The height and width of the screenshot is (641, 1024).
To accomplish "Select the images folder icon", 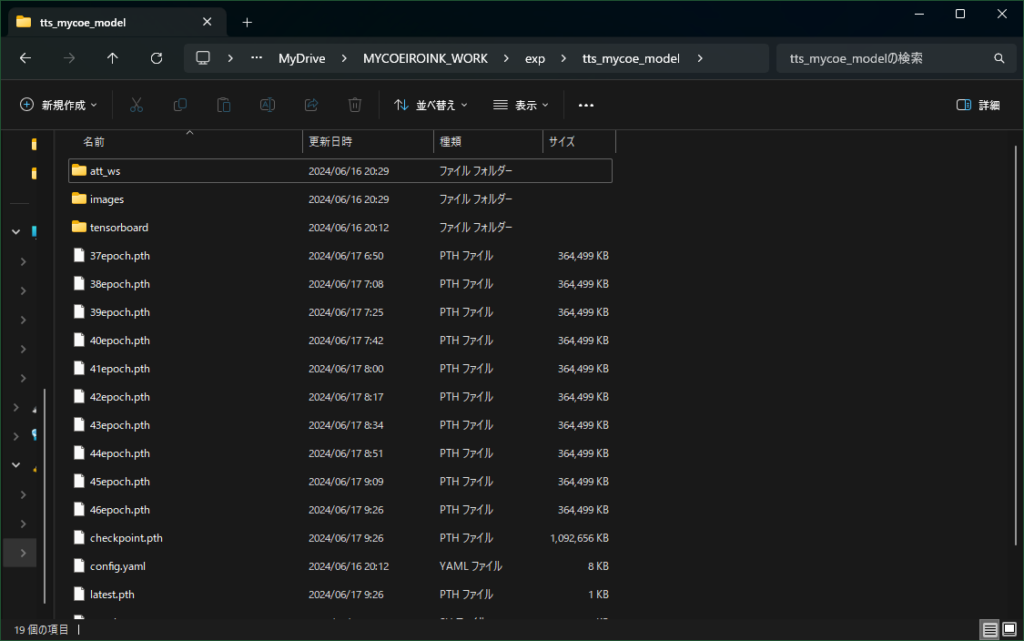I will click(79, 198).
